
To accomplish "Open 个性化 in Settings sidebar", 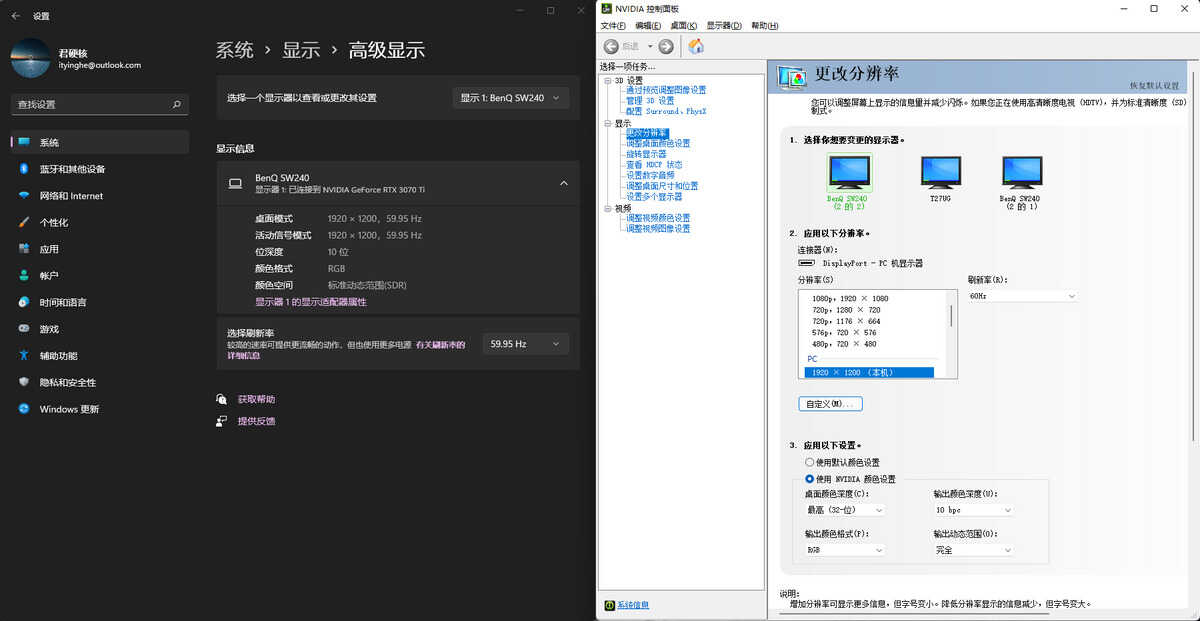I will [100, 222].
